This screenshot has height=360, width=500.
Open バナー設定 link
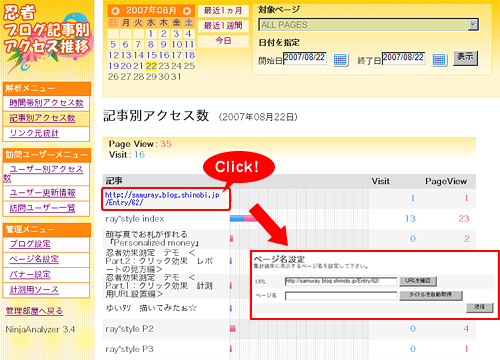pos(30,275)
